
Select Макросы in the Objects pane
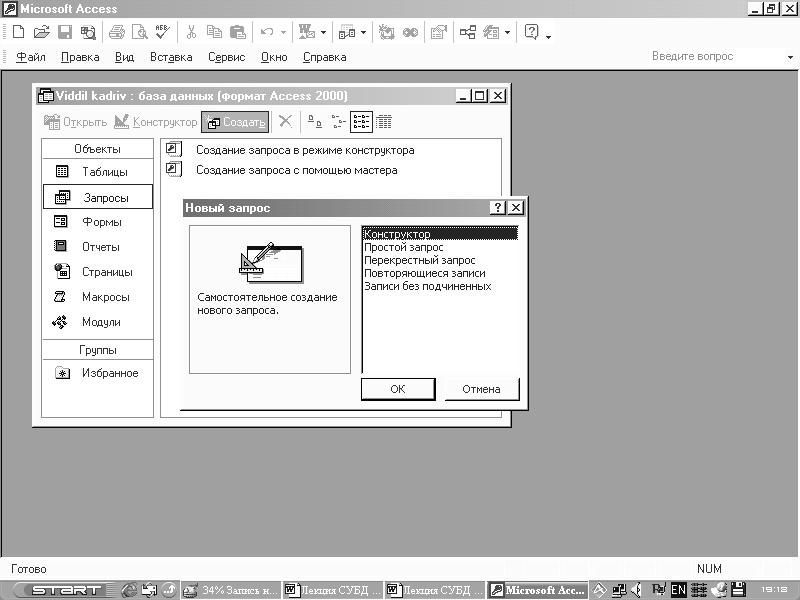tap(97, 297)
